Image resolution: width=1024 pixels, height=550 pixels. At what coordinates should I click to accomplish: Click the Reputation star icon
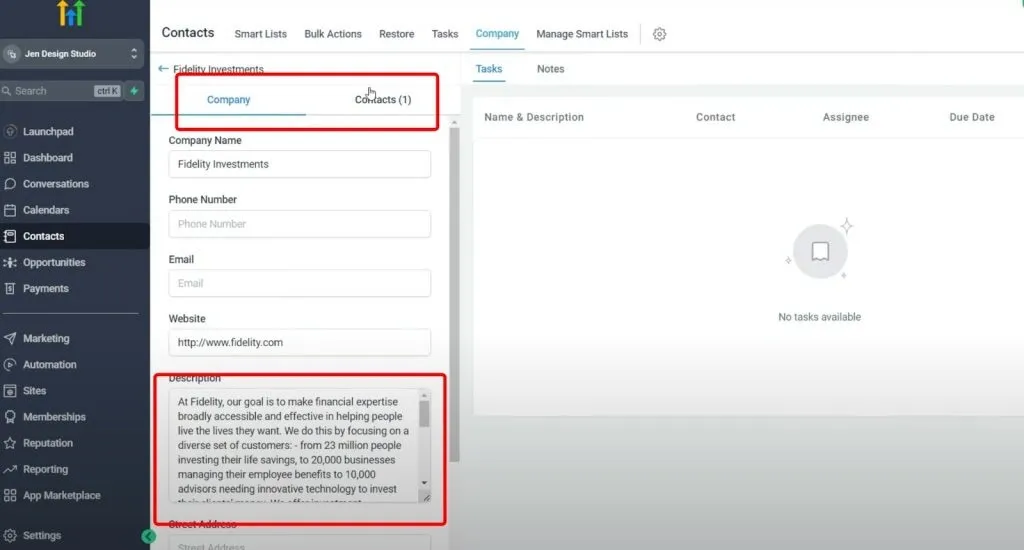[10, 443]
